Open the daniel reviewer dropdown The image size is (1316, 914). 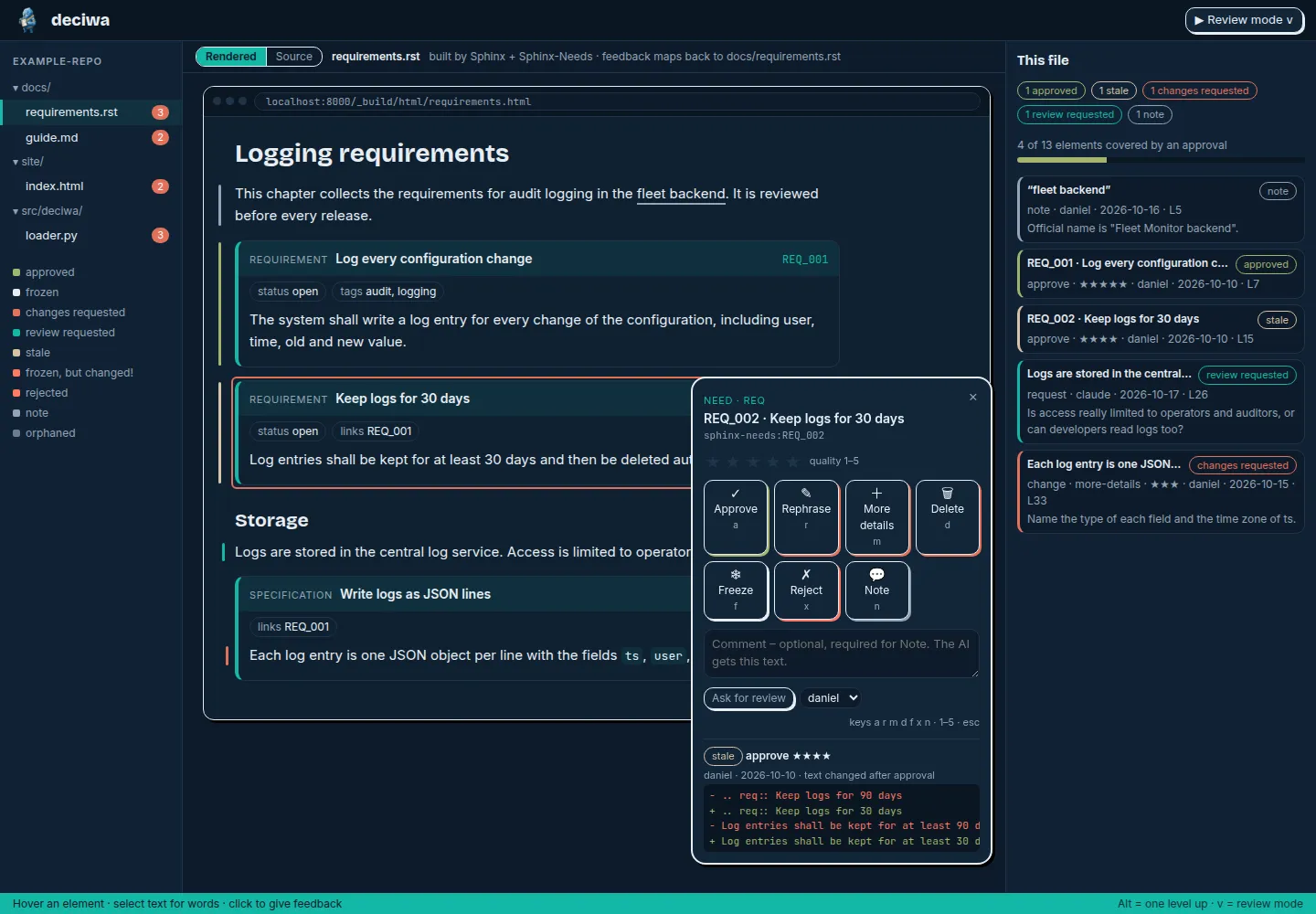pos(832,698)
